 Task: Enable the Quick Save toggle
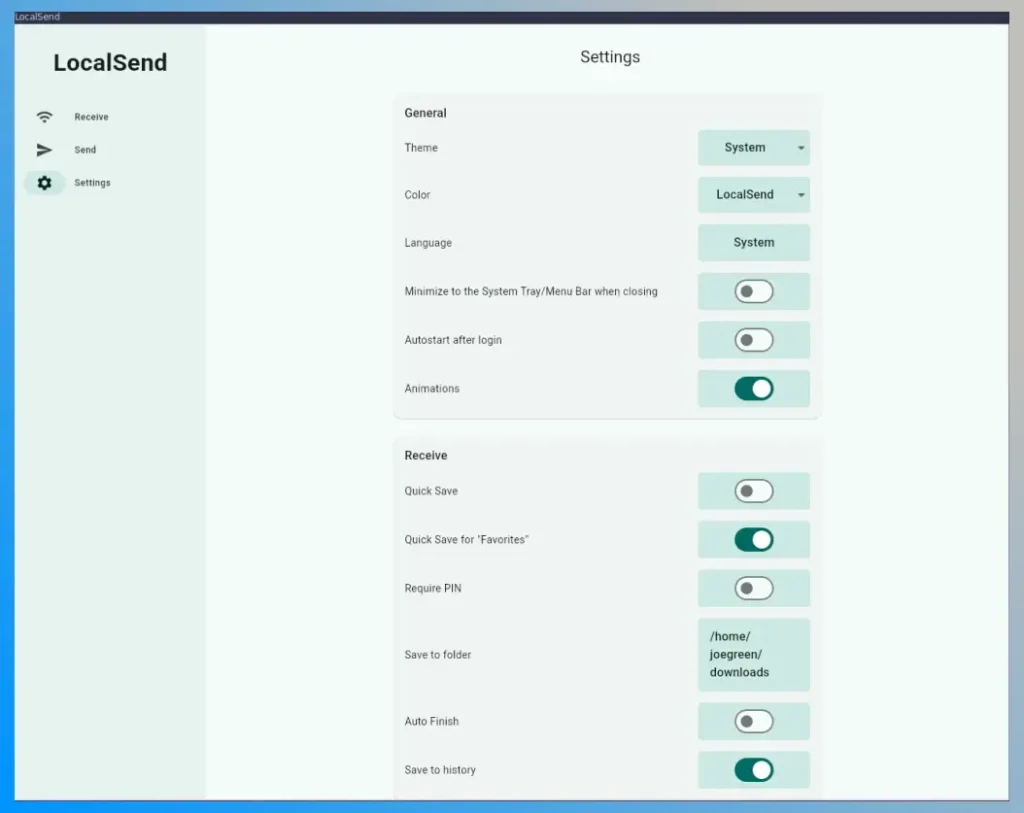click(753, 491)
